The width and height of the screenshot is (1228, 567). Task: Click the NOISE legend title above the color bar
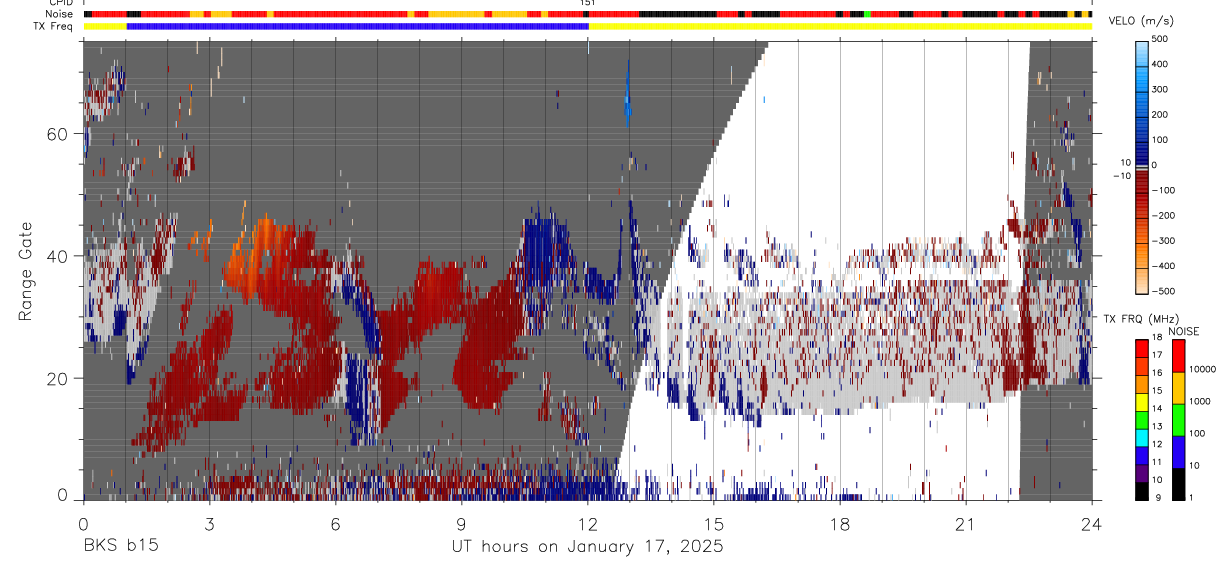point(1183,331)
